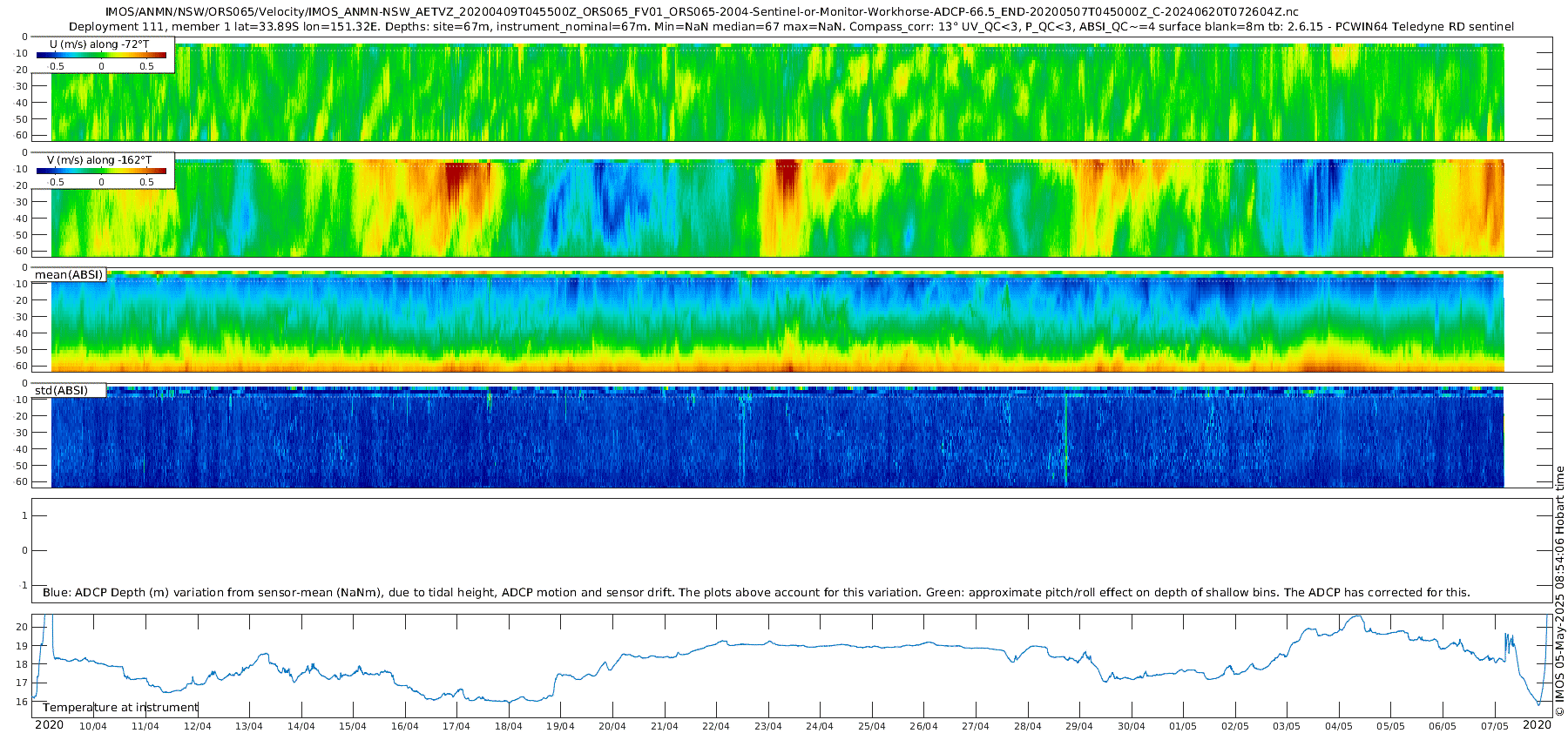The width and height of the screenshot is (1568, 740).
Task: Click the file path title at top
Action: [x=701, y=12]
